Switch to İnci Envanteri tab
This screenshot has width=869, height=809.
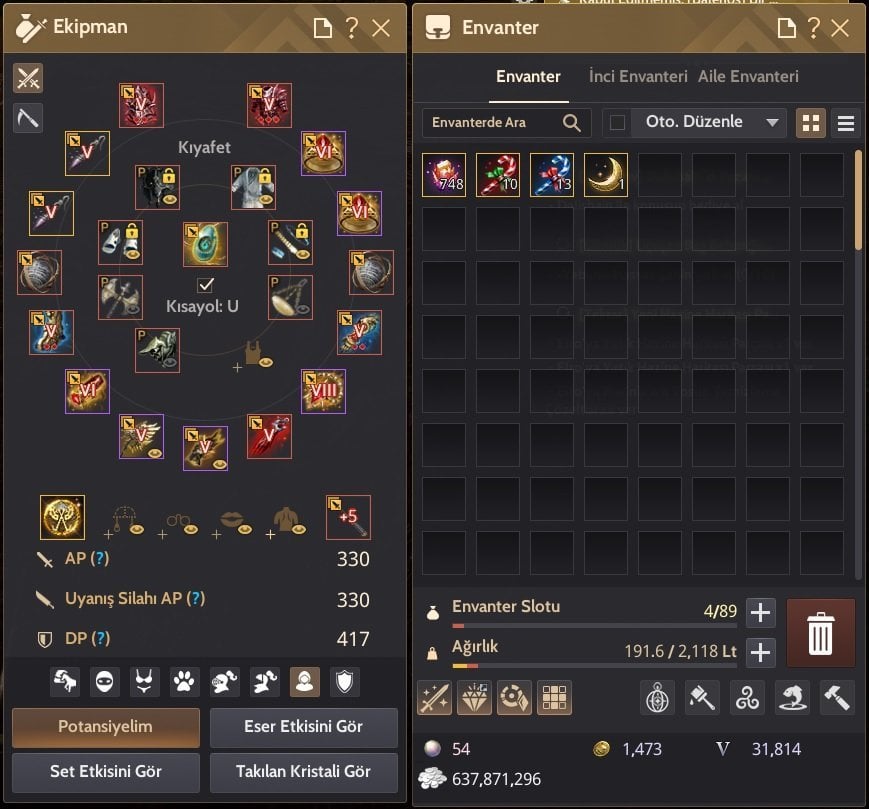click(638, 76)
